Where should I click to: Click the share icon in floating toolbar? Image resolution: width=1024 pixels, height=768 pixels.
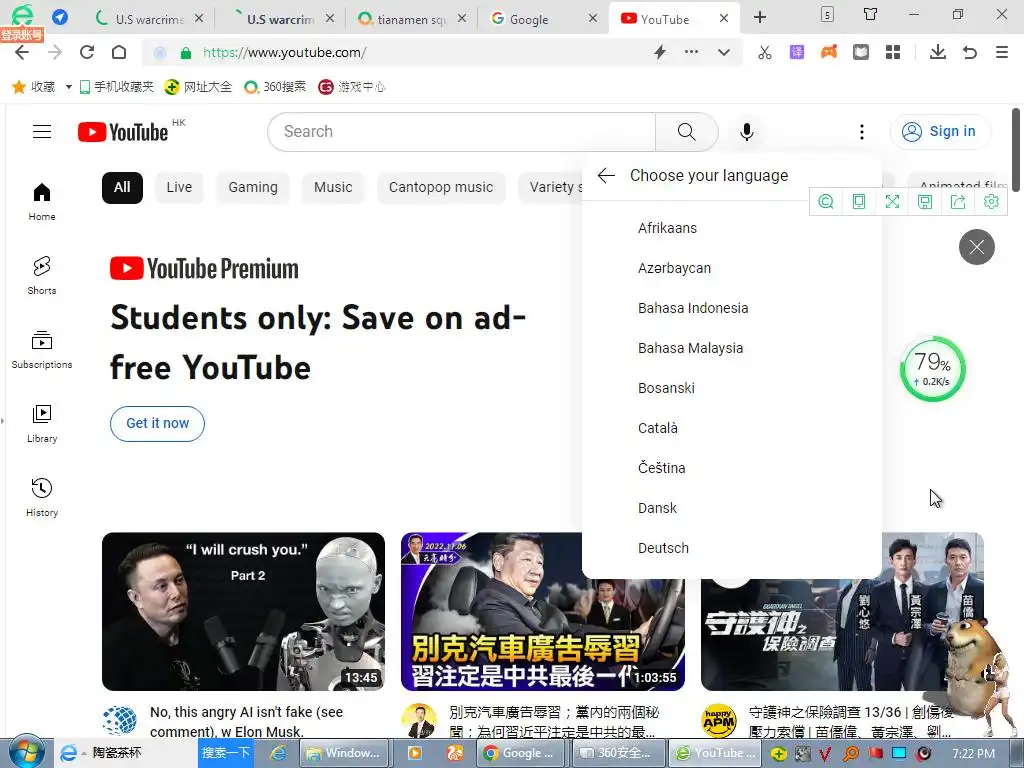click(958, 202)
